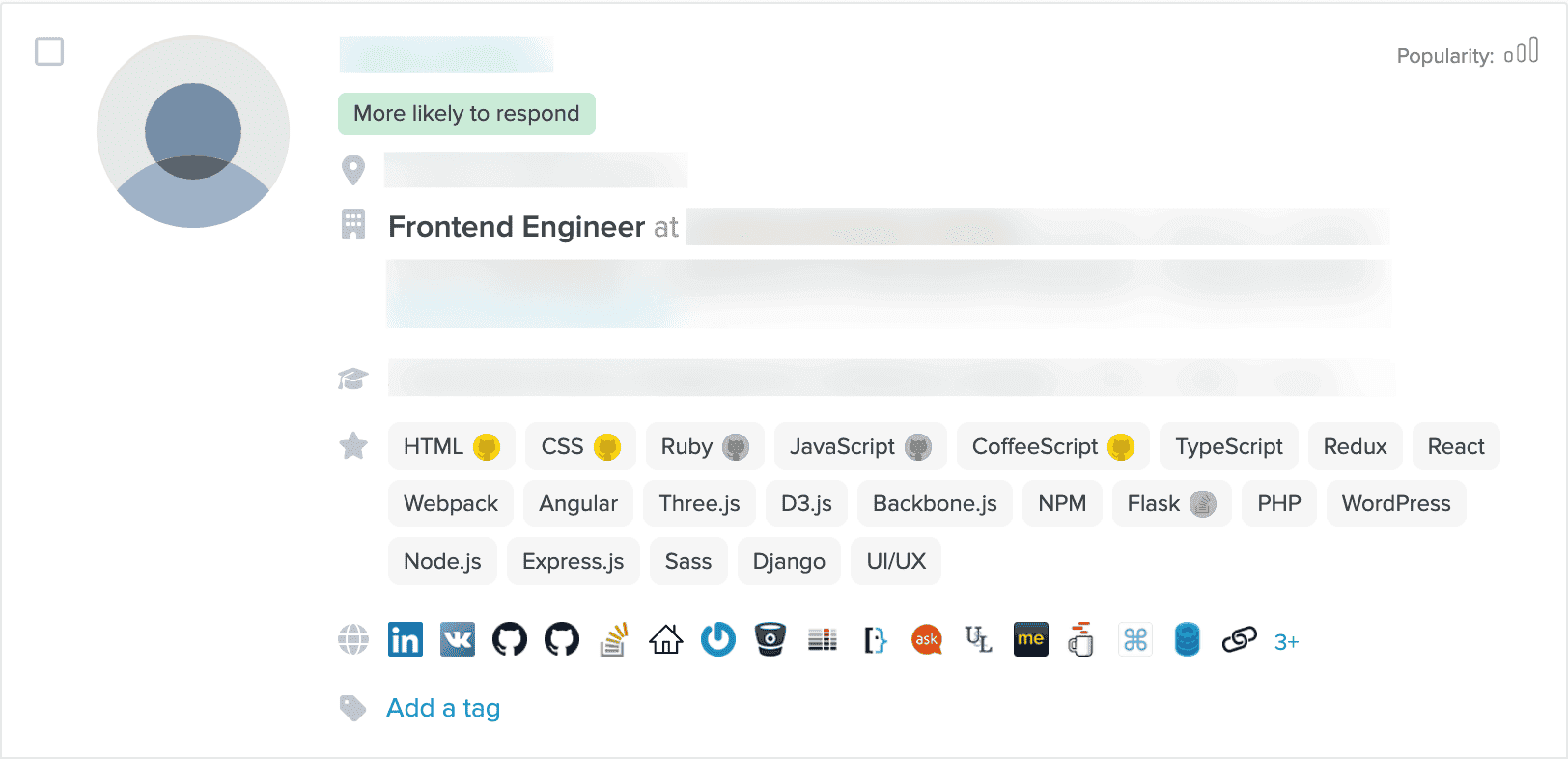Open the orange 'ask' profile icon
This screenshot has width=1568, height=759.
[x=927, y=639]
